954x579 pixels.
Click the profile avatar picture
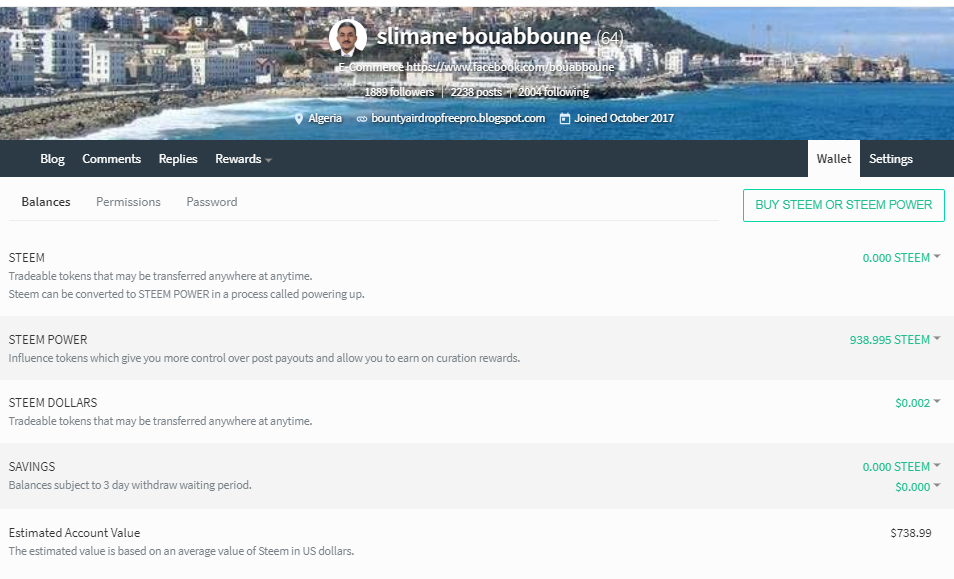(347, 37)
